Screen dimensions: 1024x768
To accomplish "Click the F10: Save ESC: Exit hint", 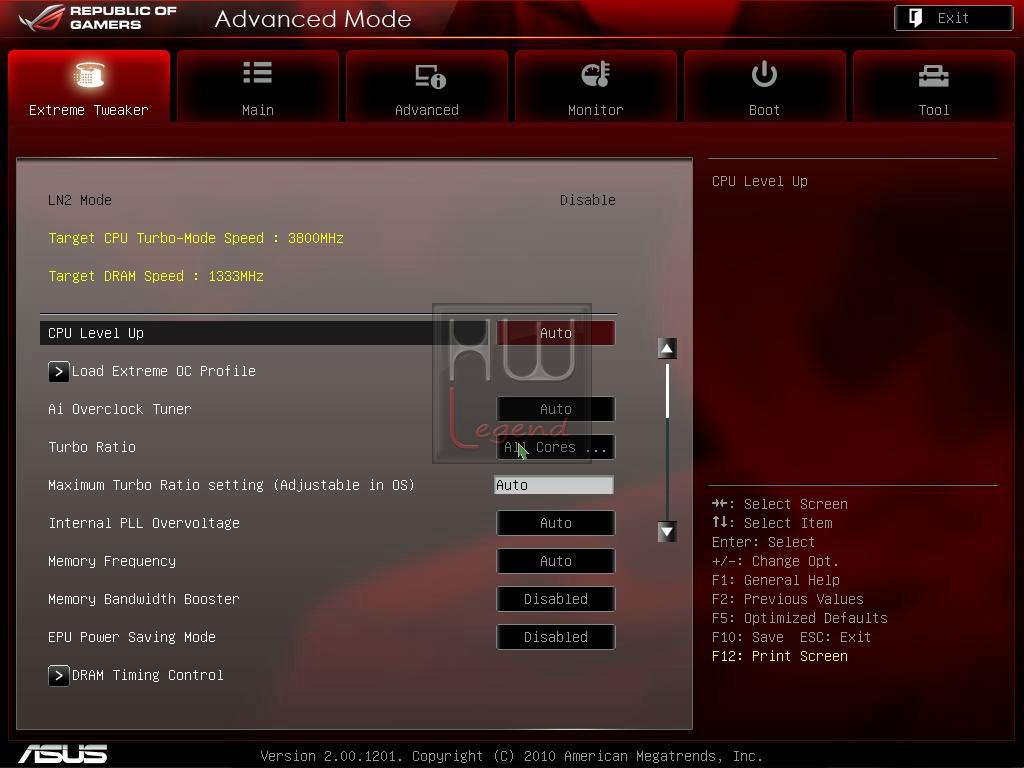I will coord(792,637).
